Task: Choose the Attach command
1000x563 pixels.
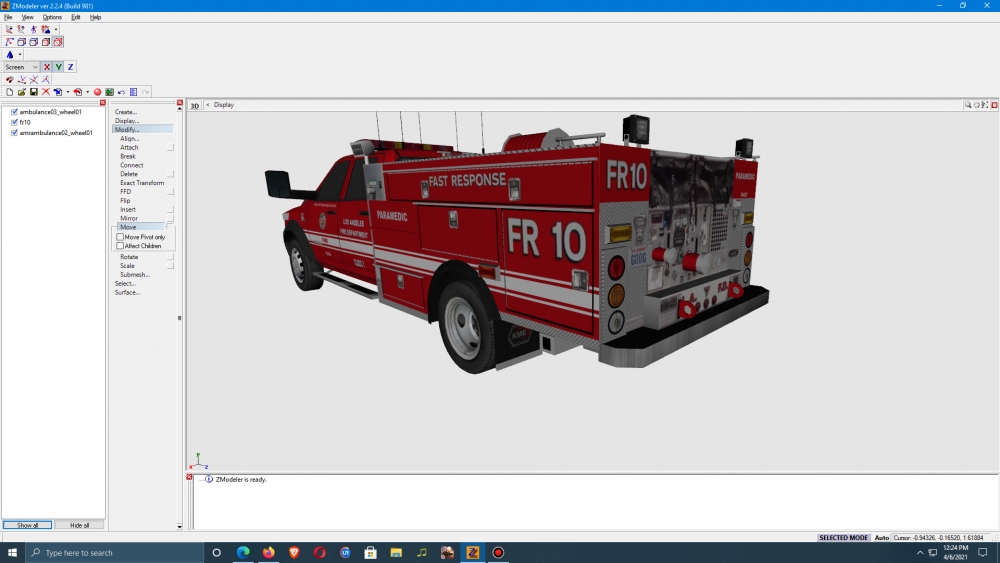Action: [x=129, y=147]
